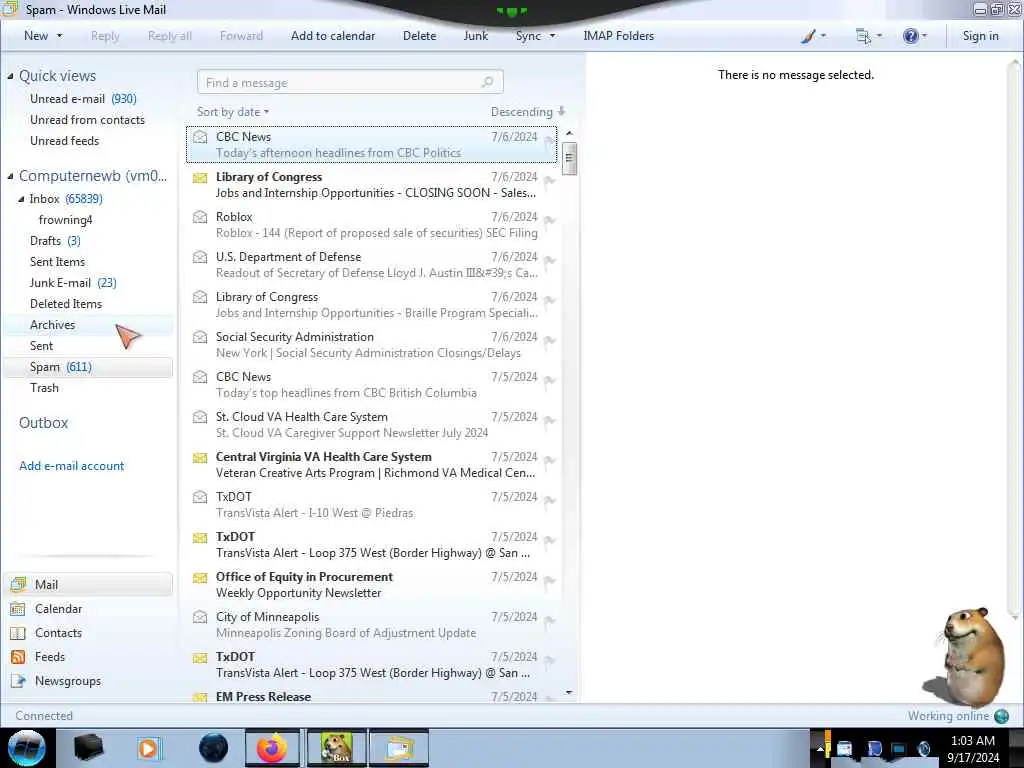Show Unread from contacts view
1024x768 pixels.
(x=87, y=120)
